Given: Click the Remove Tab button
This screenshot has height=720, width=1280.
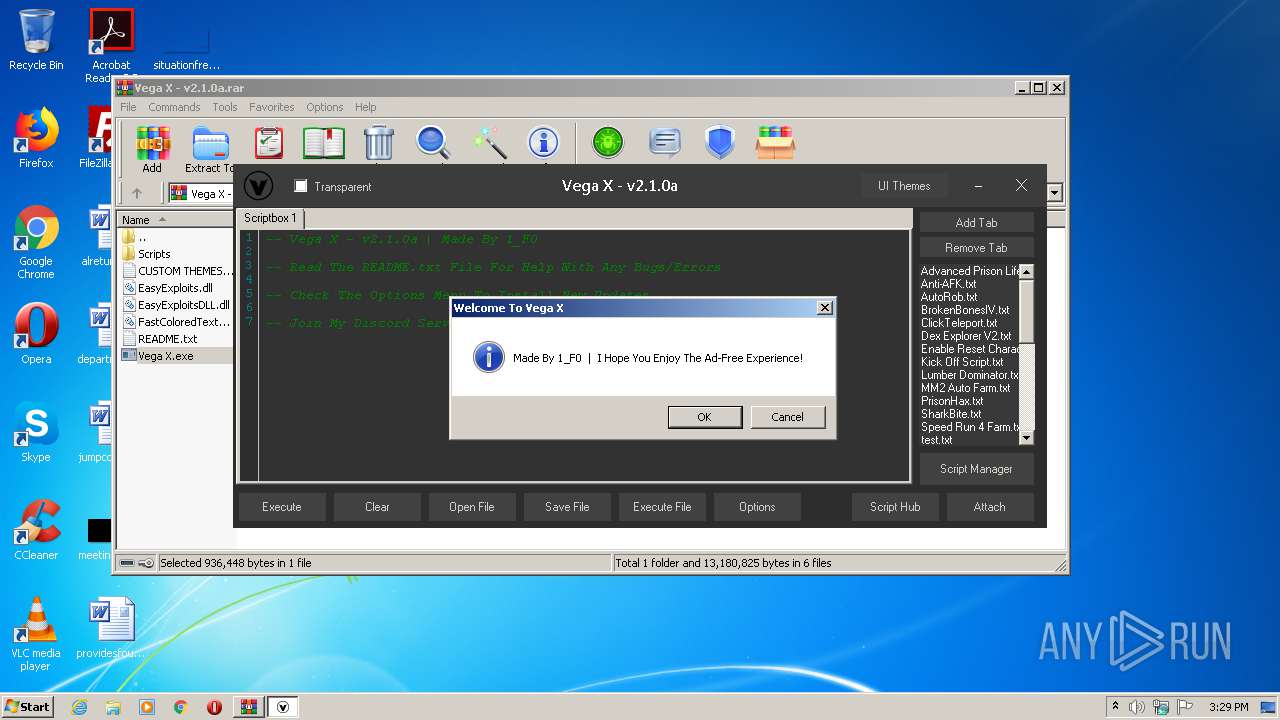Looking at the screenshot, I should (977, 248).
